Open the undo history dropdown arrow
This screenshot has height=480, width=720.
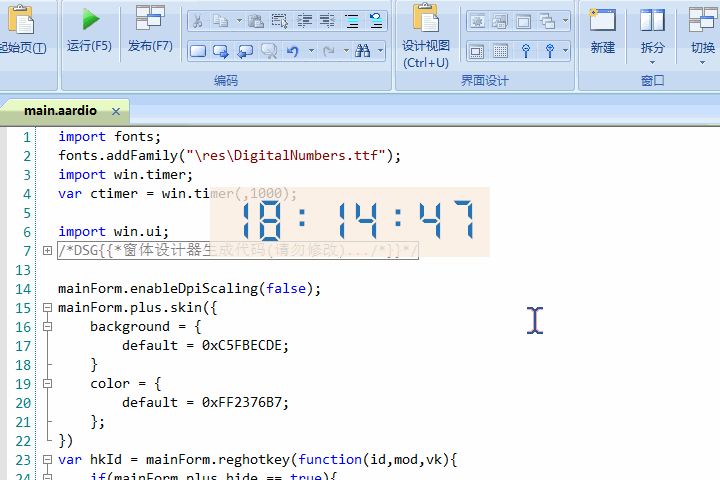[311, 50]
